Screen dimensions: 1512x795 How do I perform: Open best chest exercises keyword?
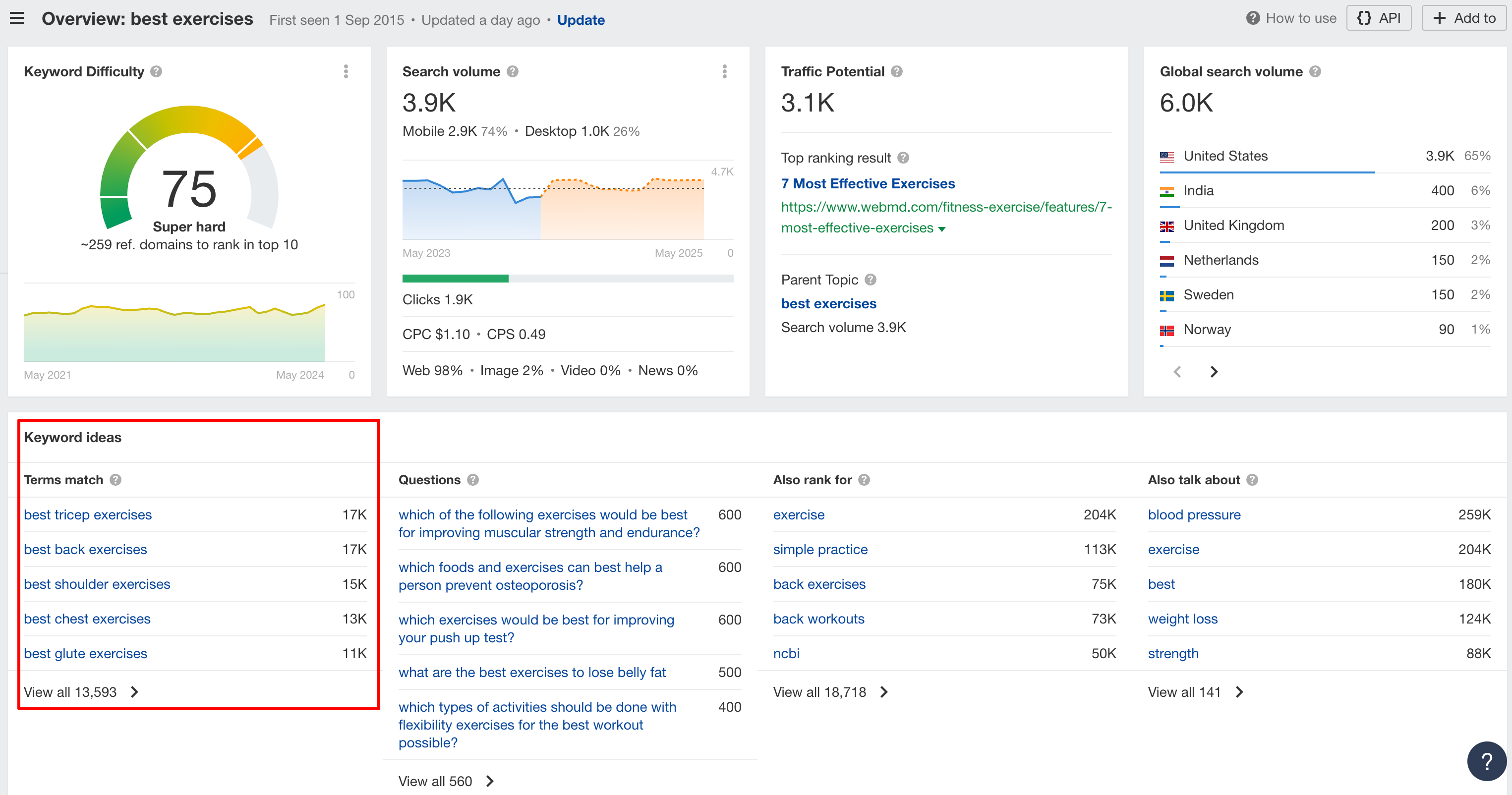[87, 619]
